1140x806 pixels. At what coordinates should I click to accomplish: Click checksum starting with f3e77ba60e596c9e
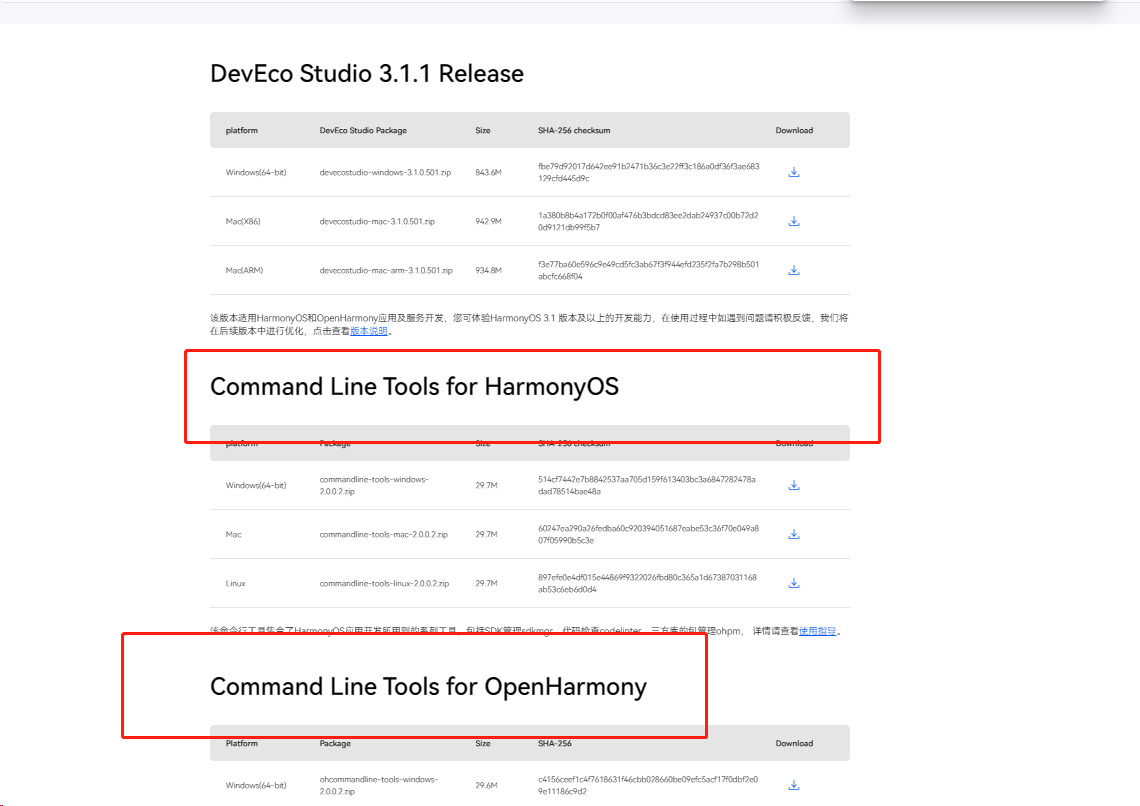click(x=649, y=270)
